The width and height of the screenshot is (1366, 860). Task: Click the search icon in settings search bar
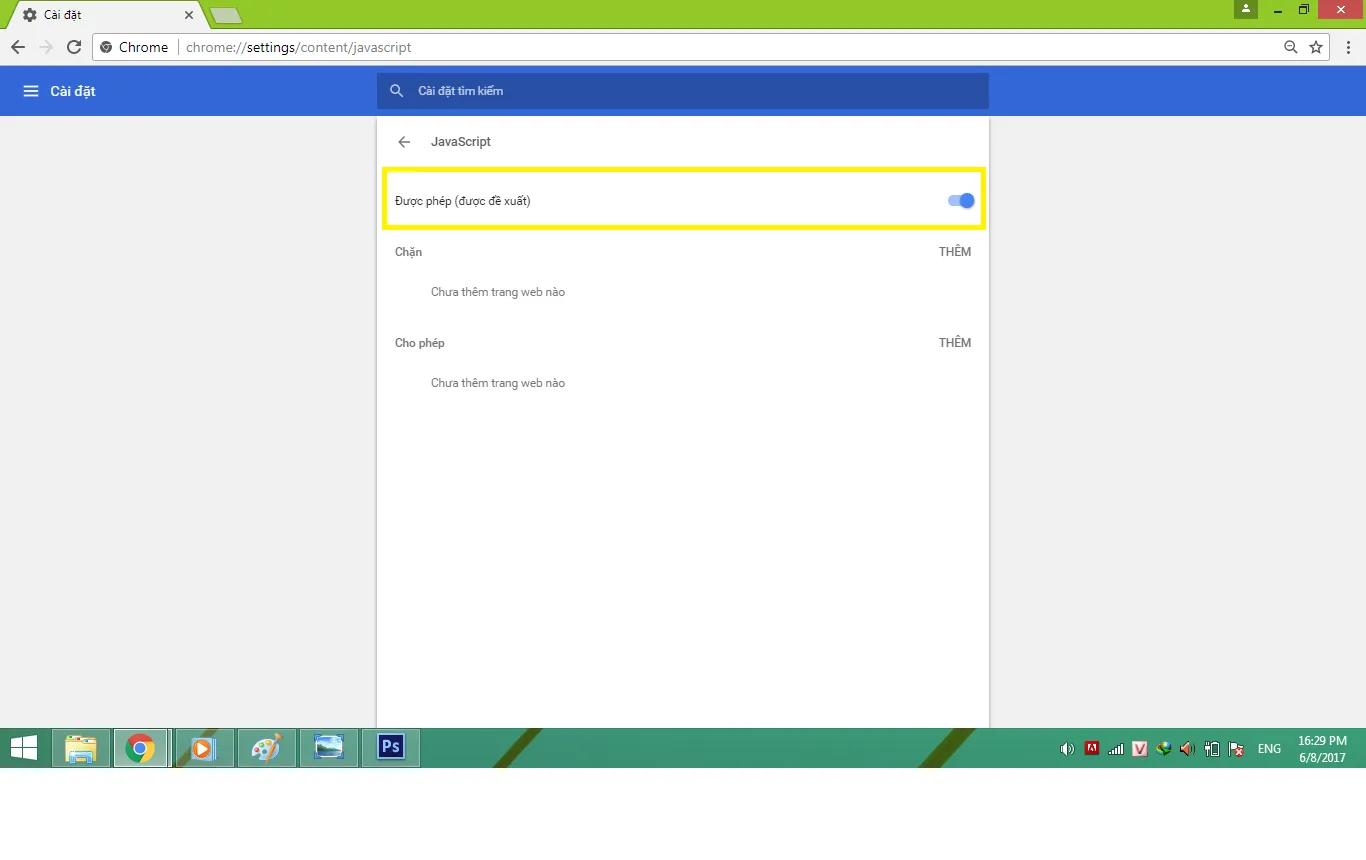[x=397, y=91]
